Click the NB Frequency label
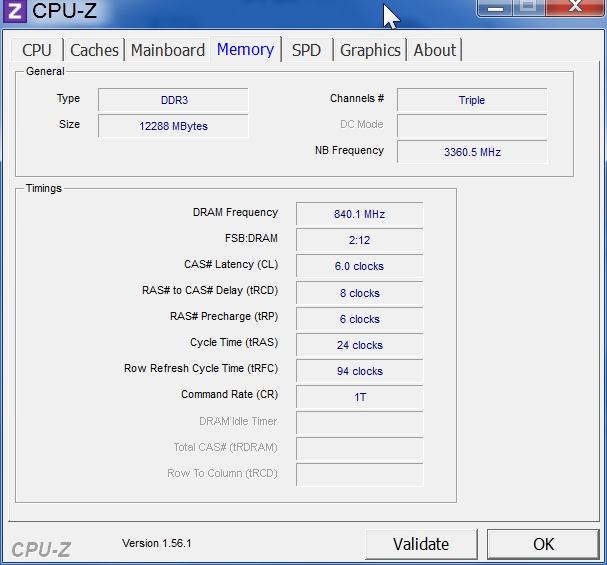Screen dimensions: 607x565 pos(349,150)
